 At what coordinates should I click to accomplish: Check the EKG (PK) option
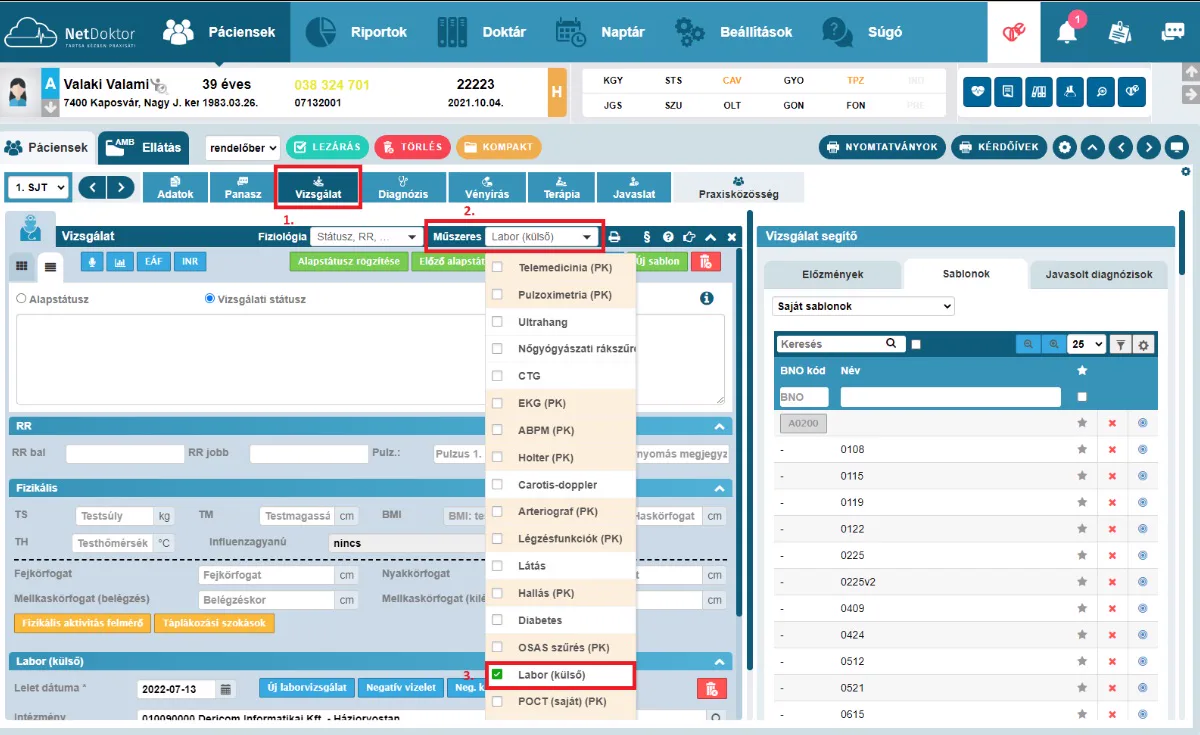pyautogui.click(x=497, y=403)
